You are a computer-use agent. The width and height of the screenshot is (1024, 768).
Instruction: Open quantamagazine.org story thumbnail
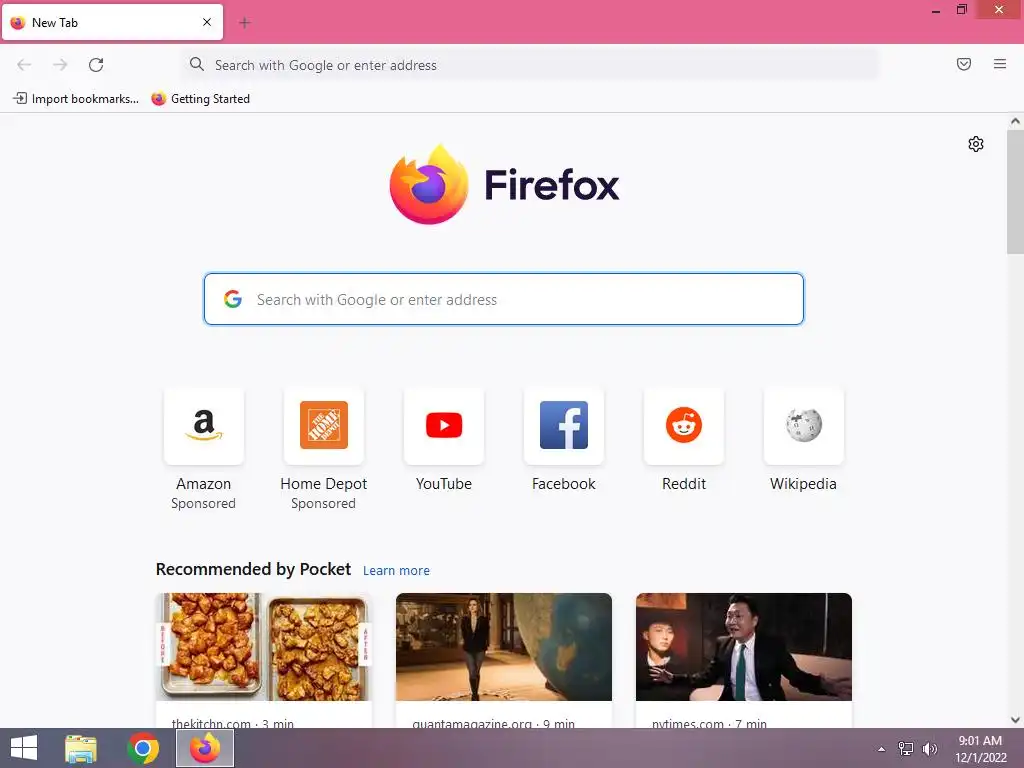(x=504, y=647)
